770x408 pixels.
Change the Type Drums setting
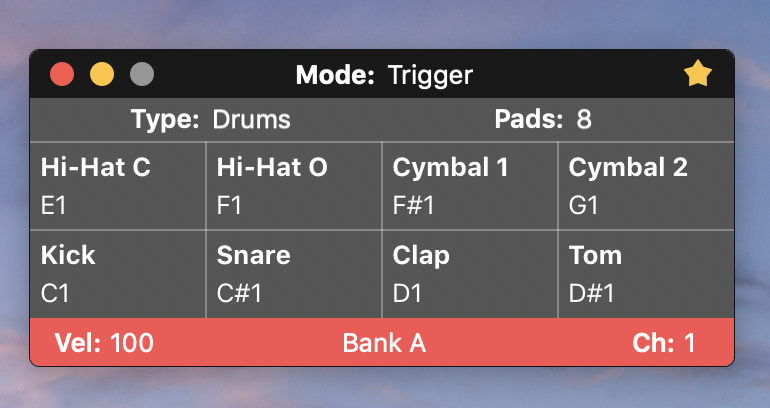click(210, 119)
